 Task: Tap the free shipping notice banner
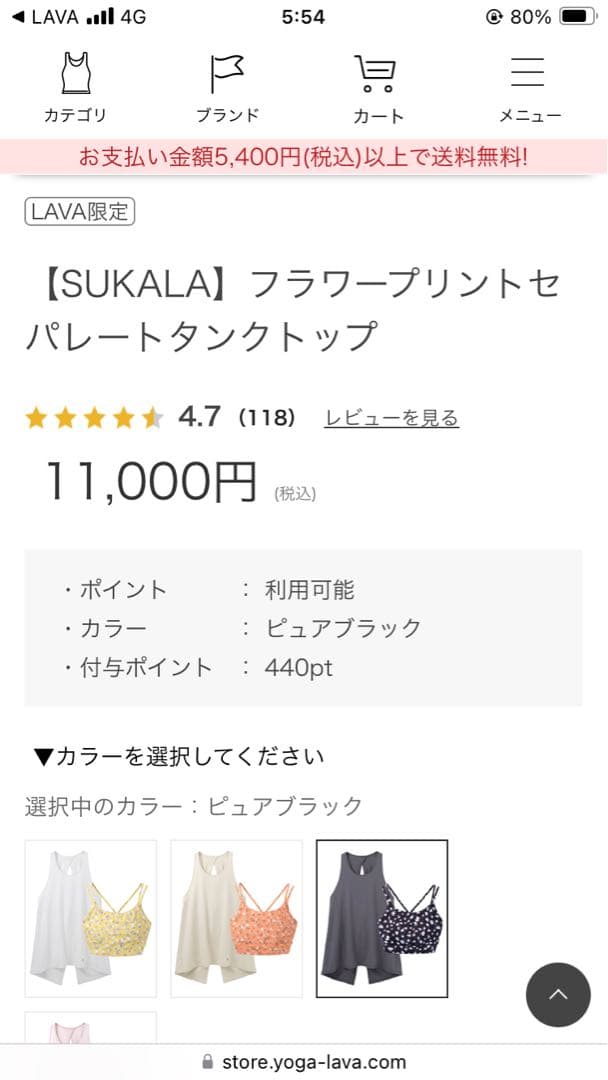(304, 157)
